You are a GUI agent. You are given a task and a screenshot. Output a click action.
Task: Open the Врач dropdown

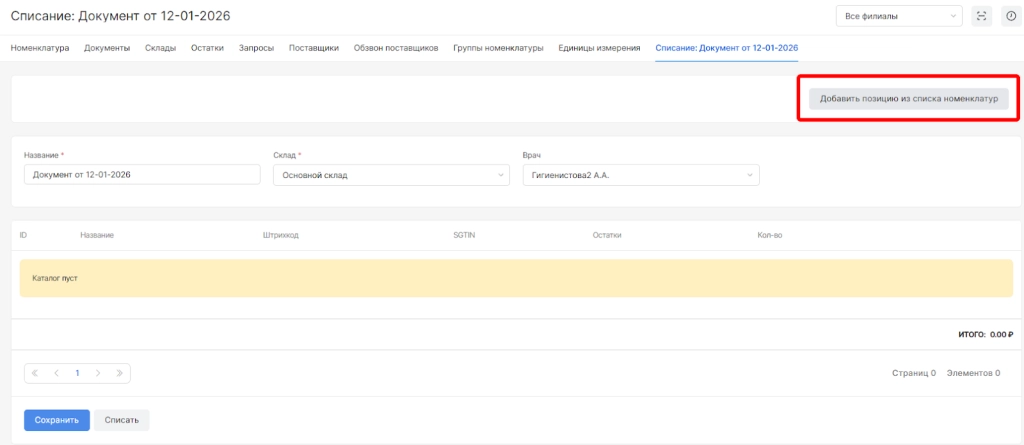[640, 175]
